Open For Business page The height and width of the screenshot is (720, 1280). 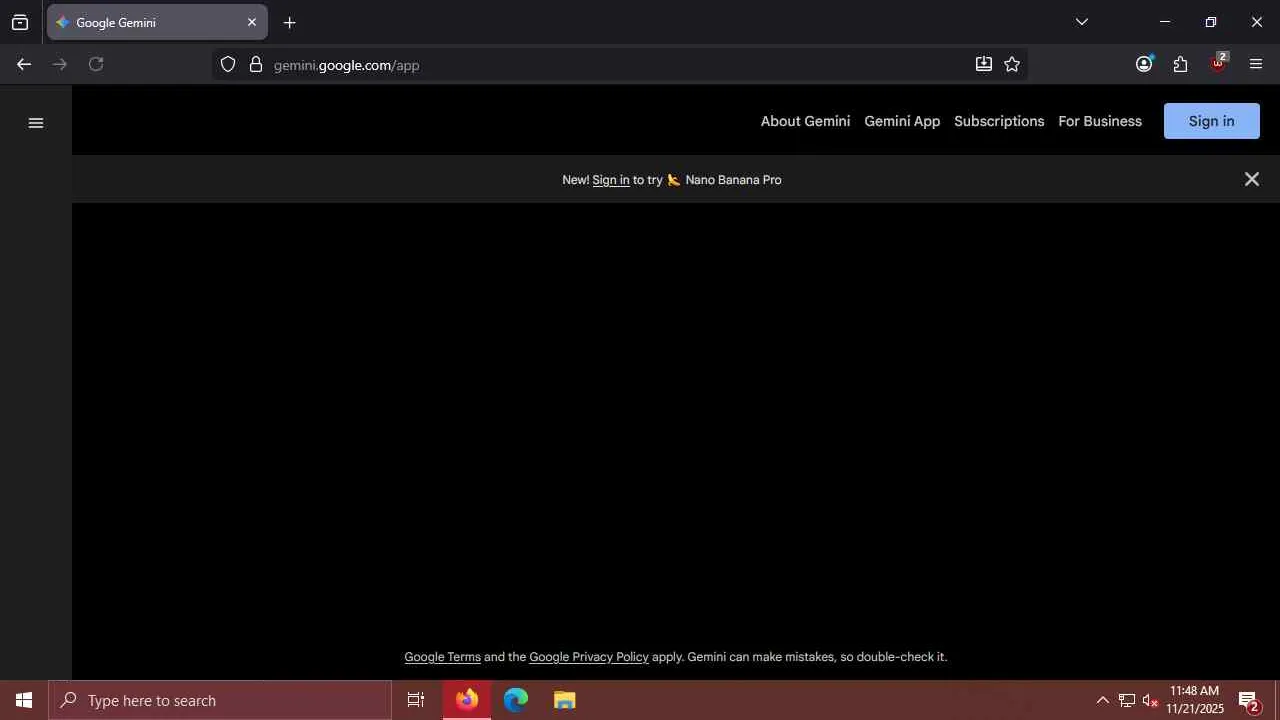point(1100,121)
